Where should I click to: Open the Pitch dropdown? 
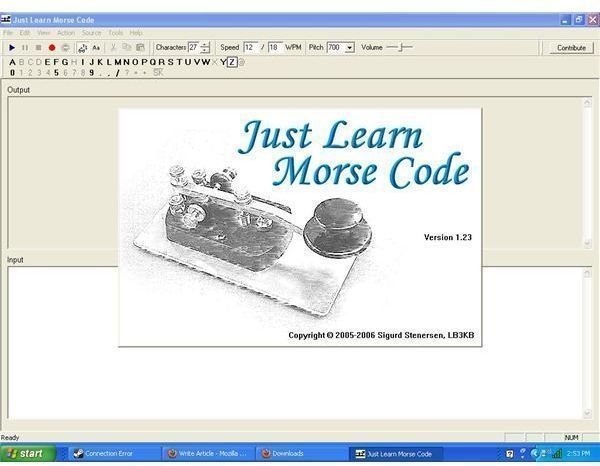tap(349, 48)
